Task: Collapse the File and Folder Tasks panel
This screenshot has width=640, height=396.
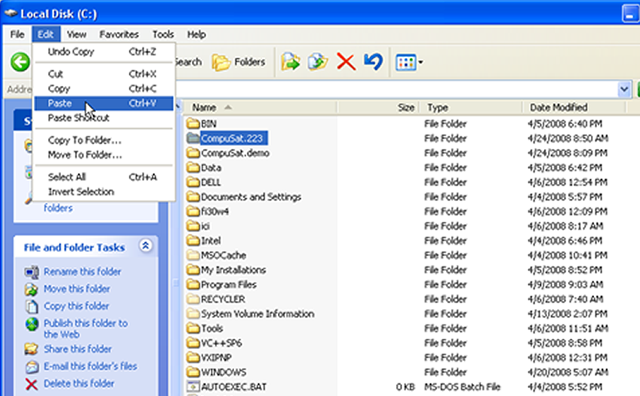Action: [x=145, y=246]
